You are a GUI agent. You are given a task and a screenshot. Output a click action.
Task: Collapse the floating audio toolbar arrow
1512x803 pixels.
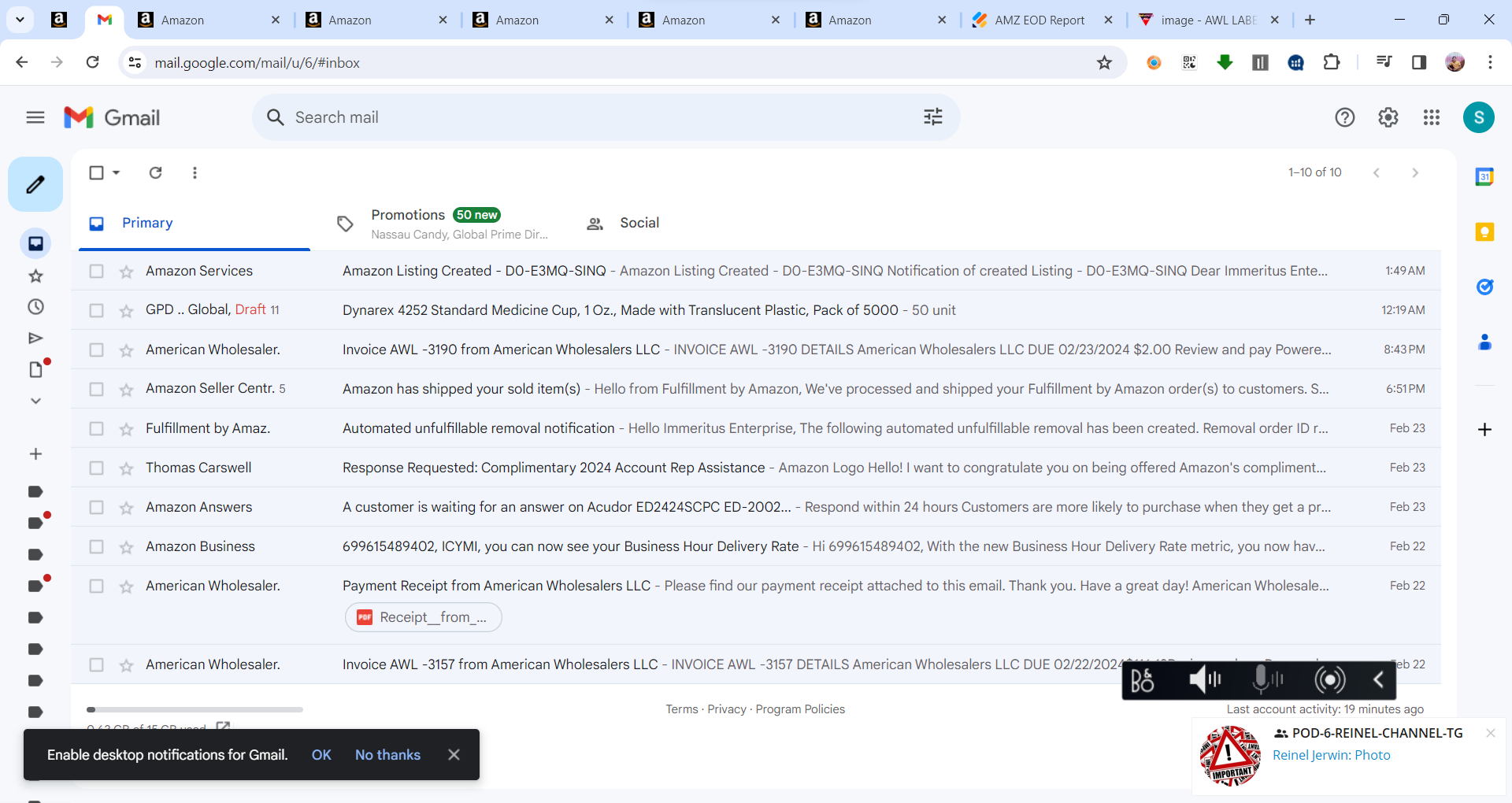(x=1378, y=679)
